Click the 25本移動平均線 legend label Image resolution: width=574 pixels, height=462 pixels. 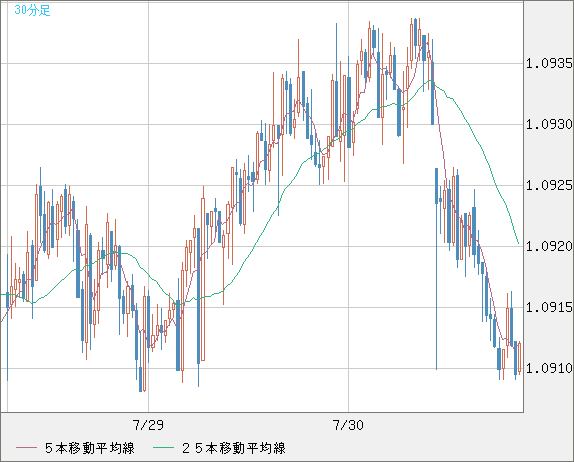point(234,448)
